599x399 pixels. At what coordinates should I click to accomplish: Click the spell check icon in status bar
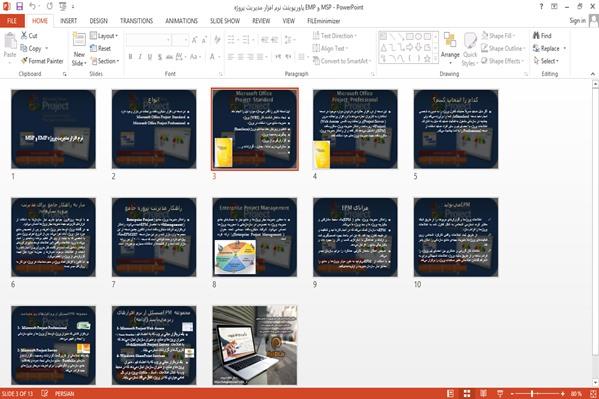45,393
